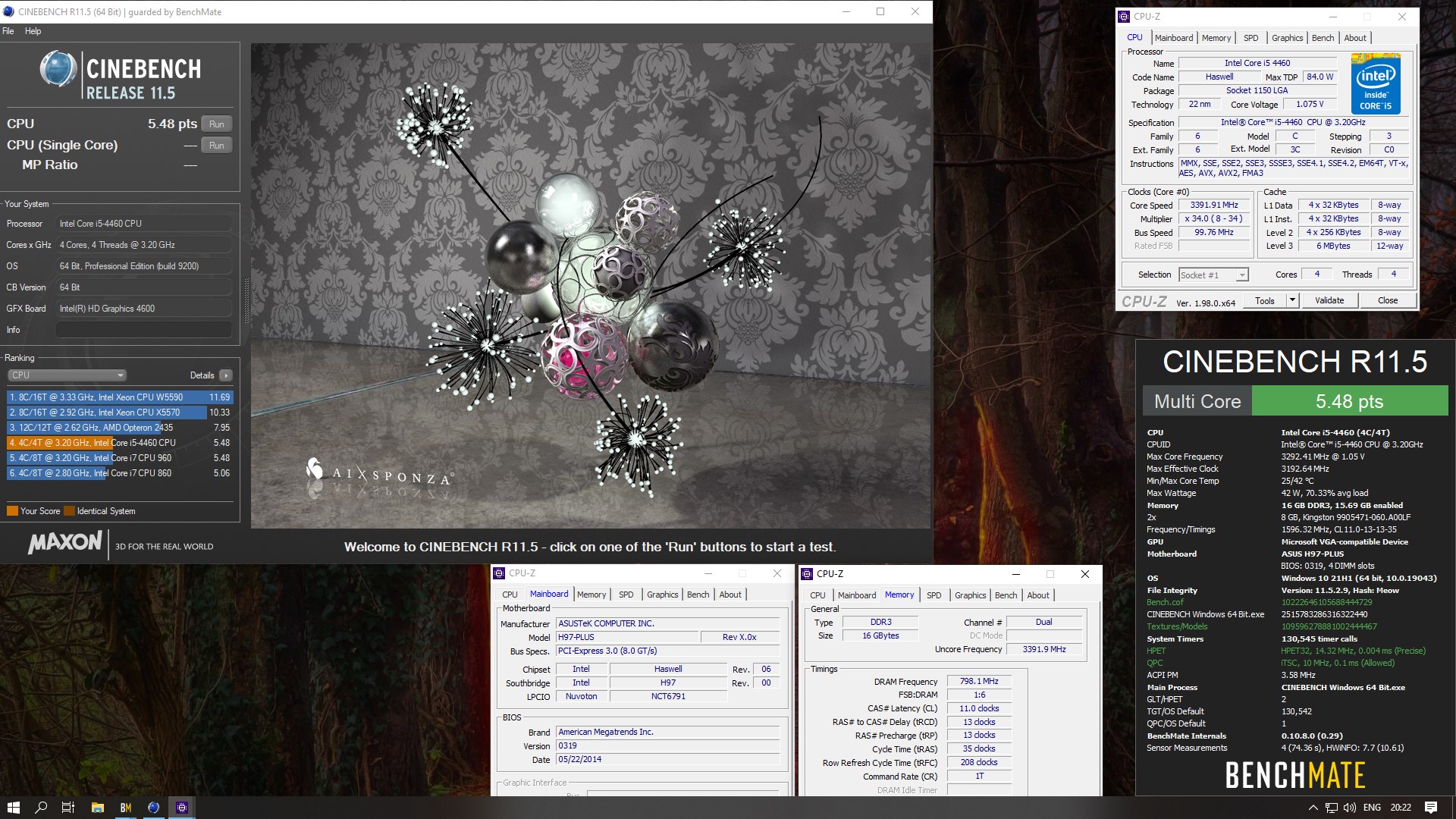Click the Windows Start button
Screen dimensions: 1456x819
(x=13, y=808)
